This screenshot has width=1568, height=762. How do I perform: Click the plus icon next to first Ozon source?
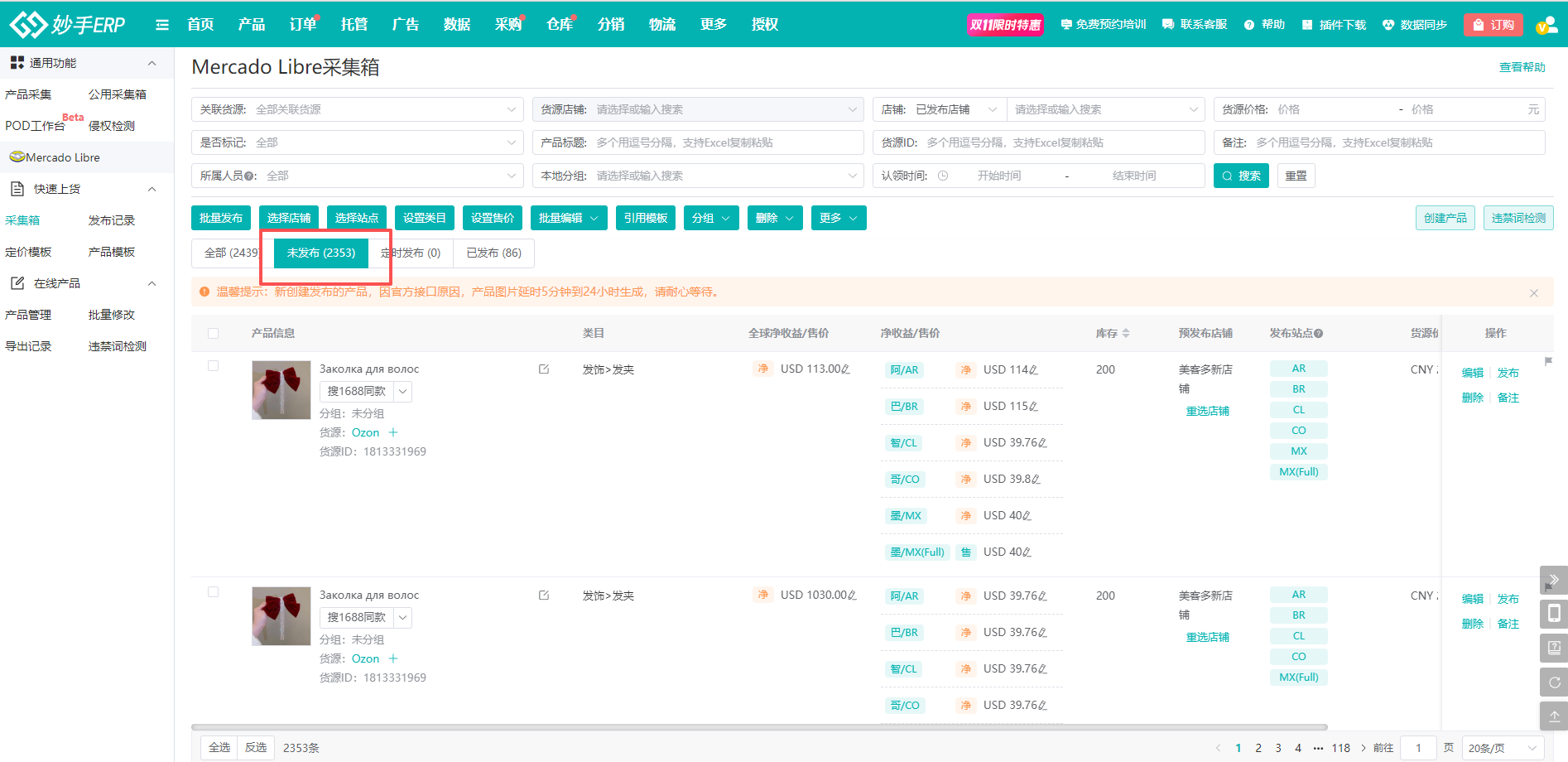(393, 432)
